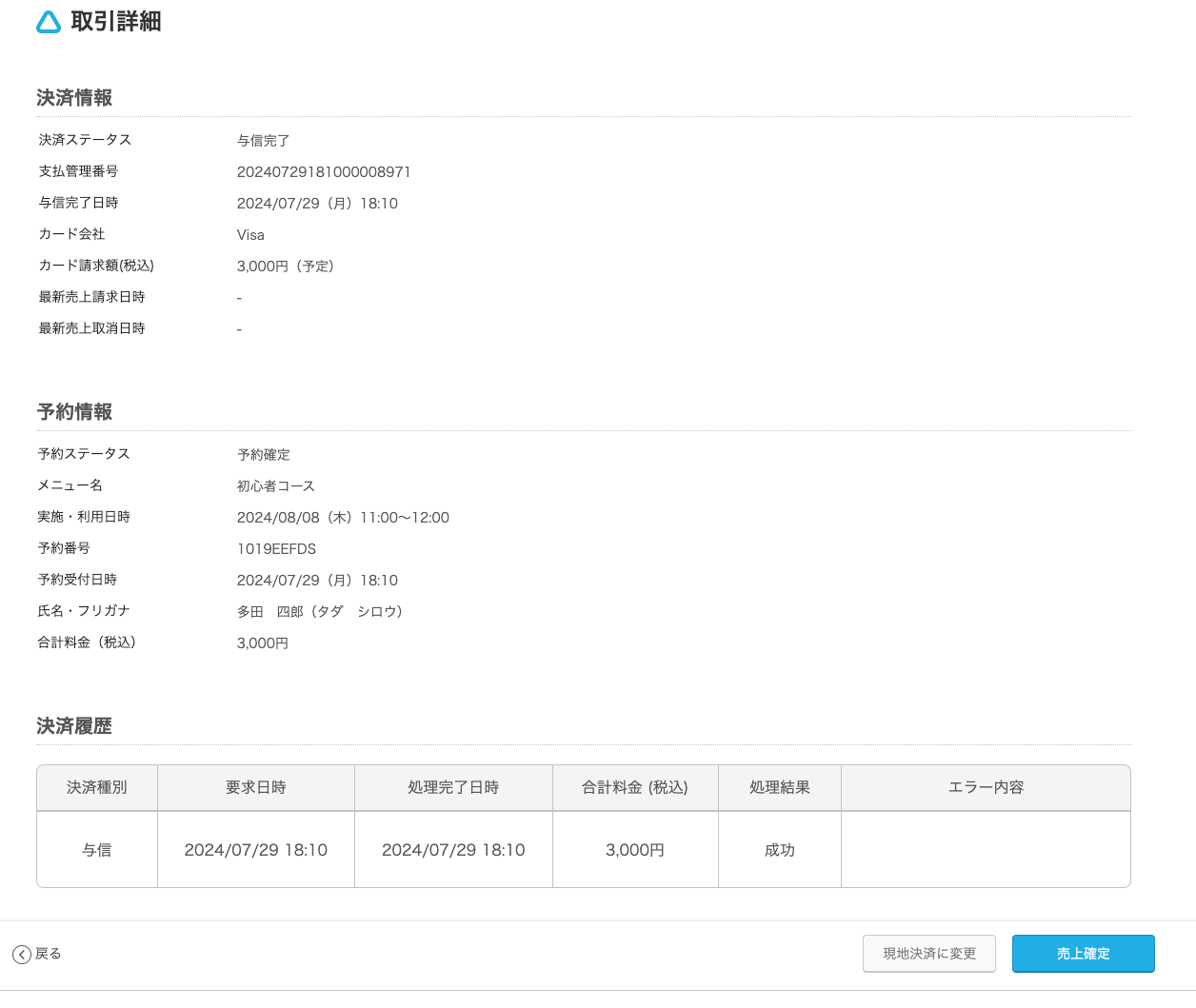Click the 成功 result cell

[780, 850]
